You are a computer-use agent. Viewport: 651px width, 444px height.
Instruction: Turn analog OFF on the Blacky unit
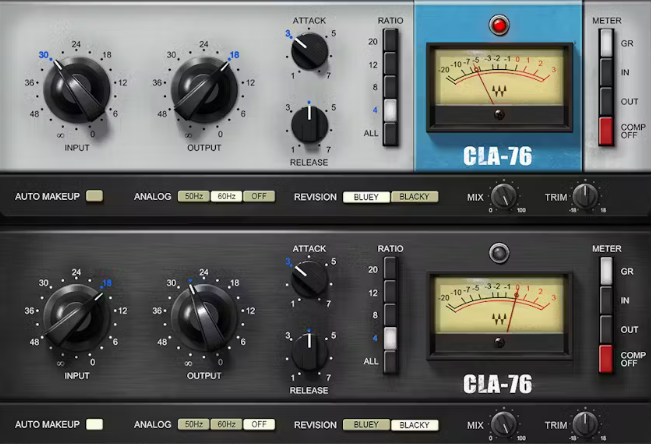[259, 424]
